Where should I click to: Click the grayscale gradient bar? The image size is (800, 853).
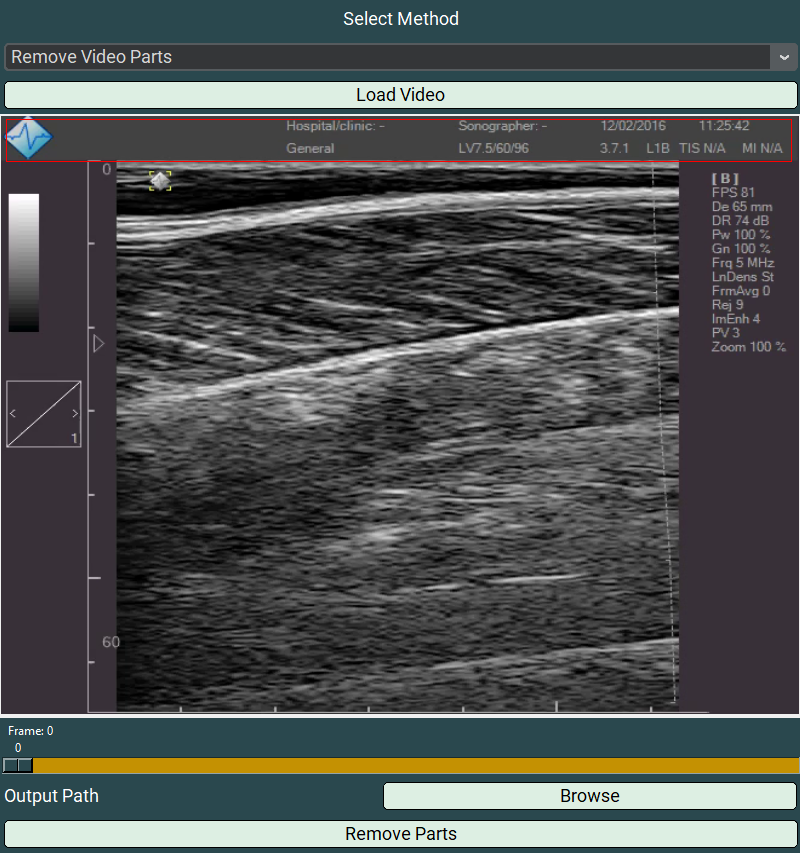click(x=24, y=262)
